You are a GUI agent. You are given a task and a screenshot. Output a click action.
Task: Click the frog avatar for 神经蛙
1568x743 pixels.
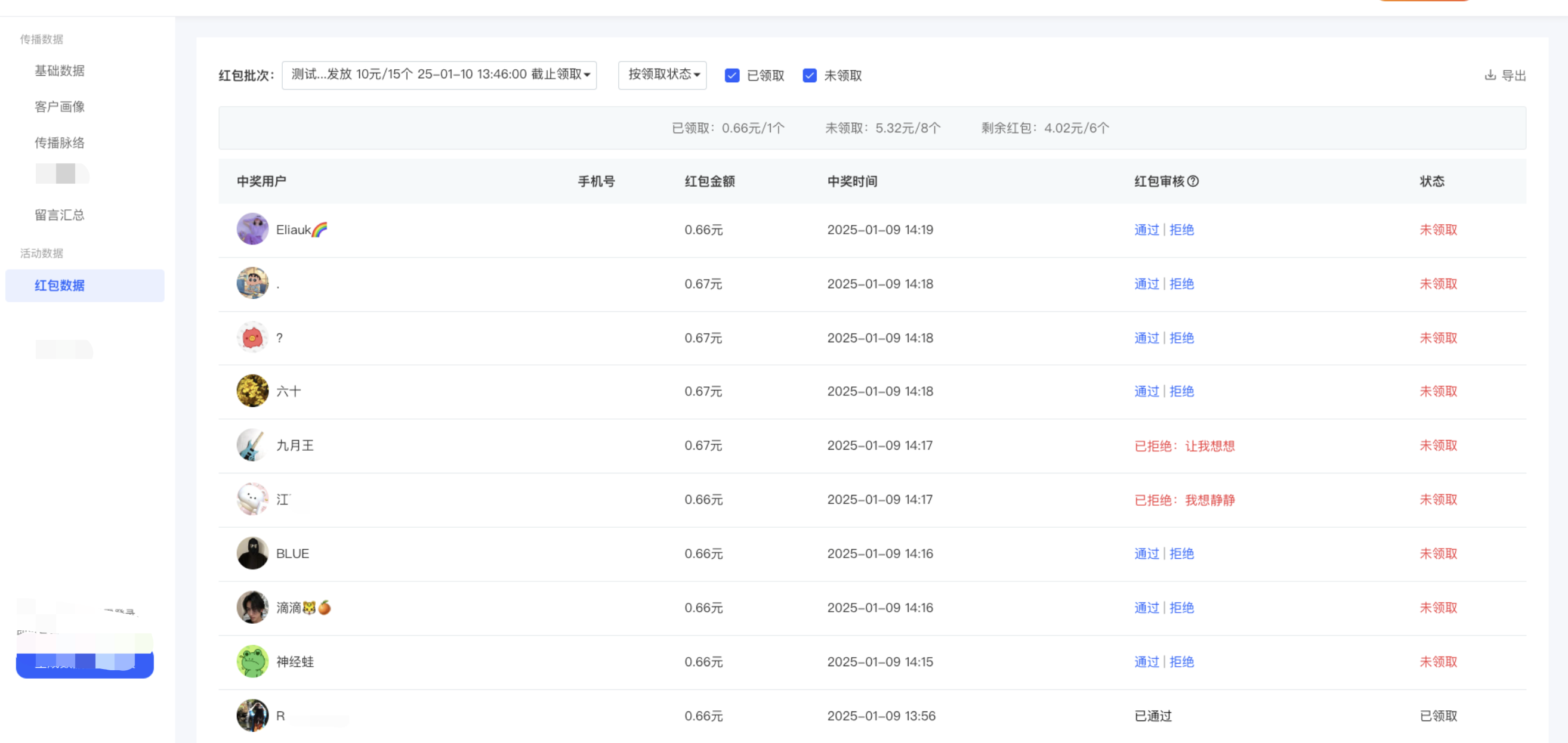pos(252,661)
